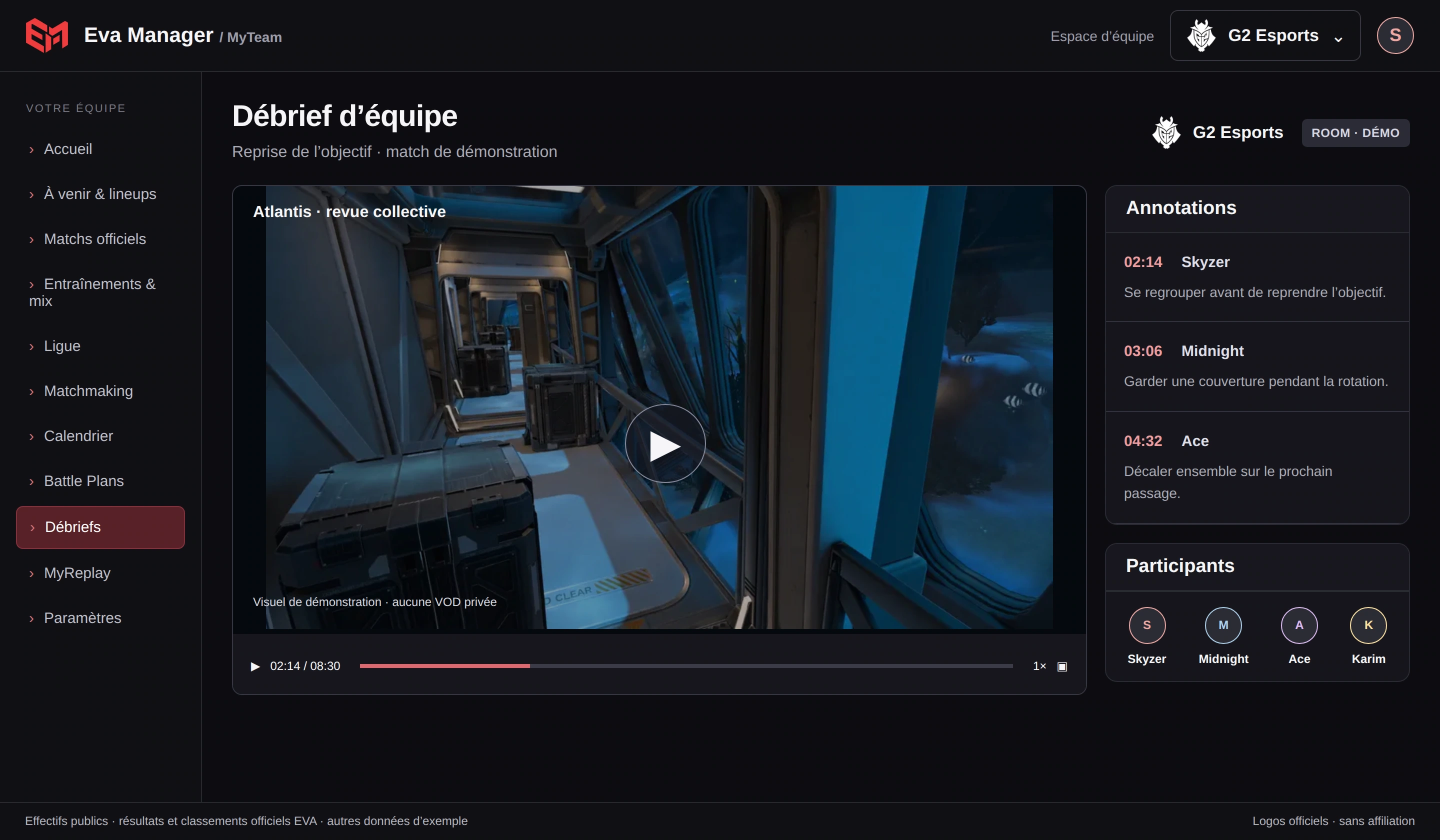Jump to the 02:14 Skyzer annotation

point(1256,277)
